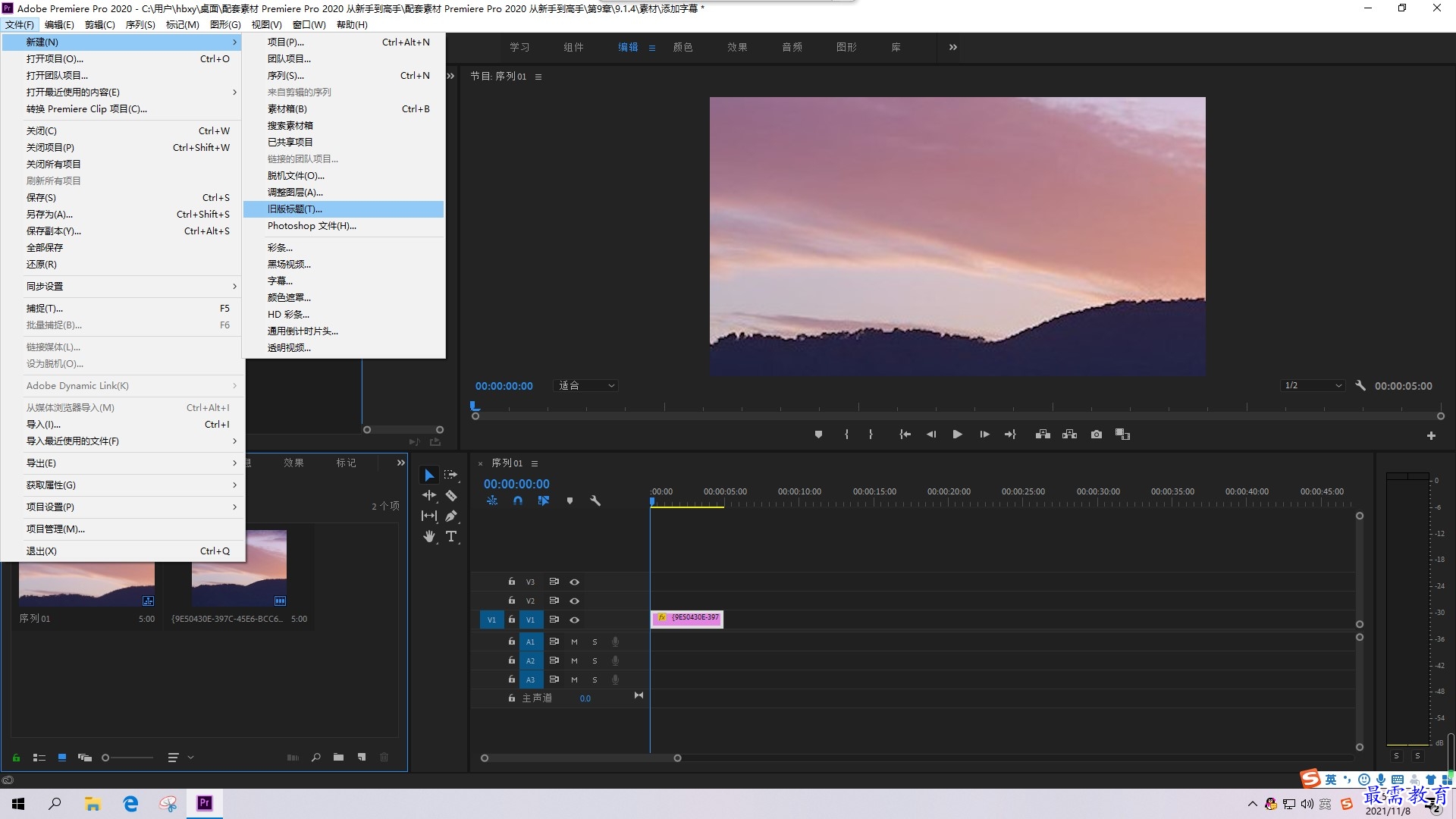The image size is (1456, 819).
Task: Open the Comparison View button
Action: (1123, 435)
